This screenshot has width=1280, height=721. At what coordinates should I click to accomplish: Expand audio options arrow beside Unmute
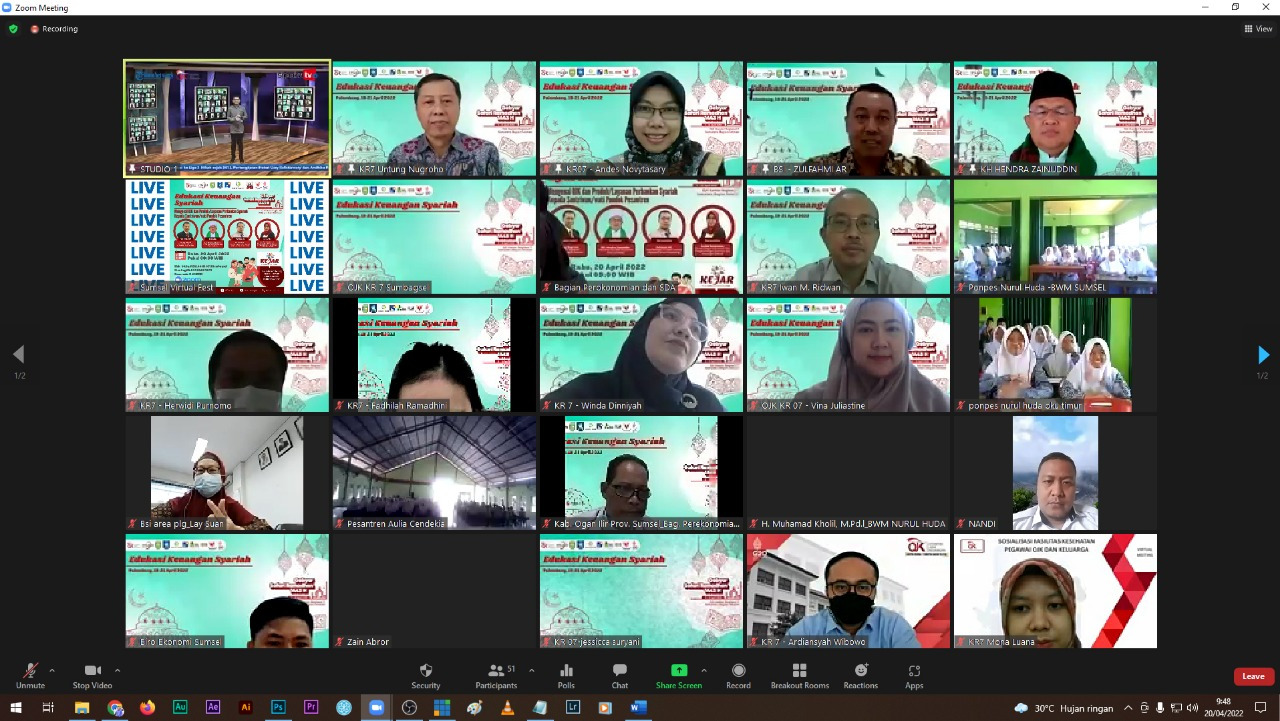tap(52, 670)
